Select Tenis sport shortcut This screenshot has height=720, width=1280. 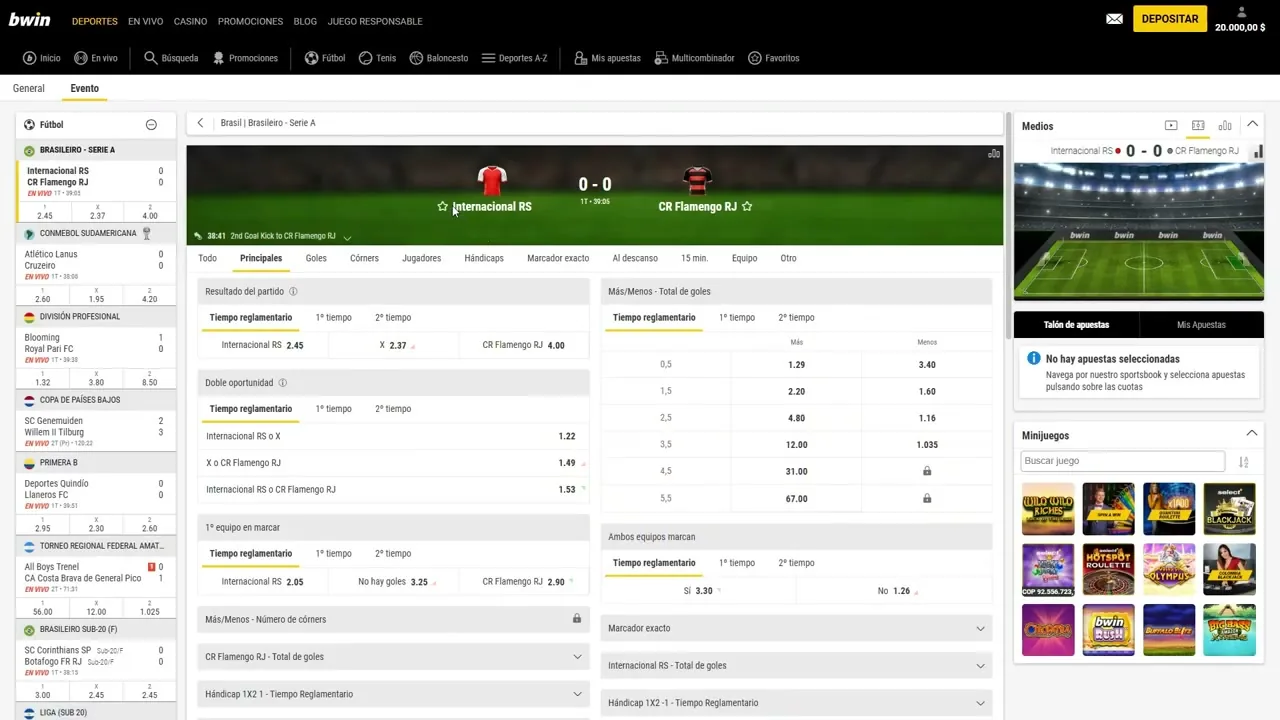(378, 58)
